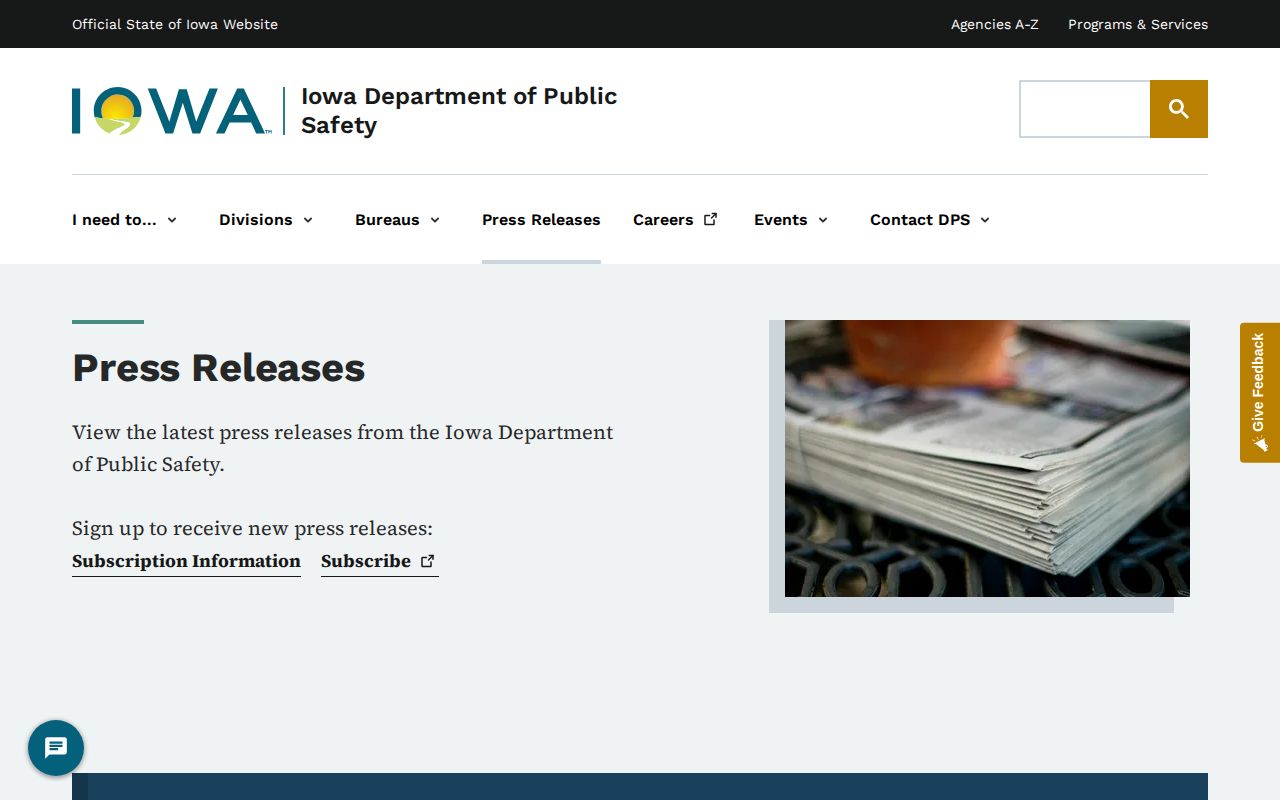The height and width of the screenshot is (800, 1280).
Task: Open Agencies A-Z link
Action: point(995,24)
